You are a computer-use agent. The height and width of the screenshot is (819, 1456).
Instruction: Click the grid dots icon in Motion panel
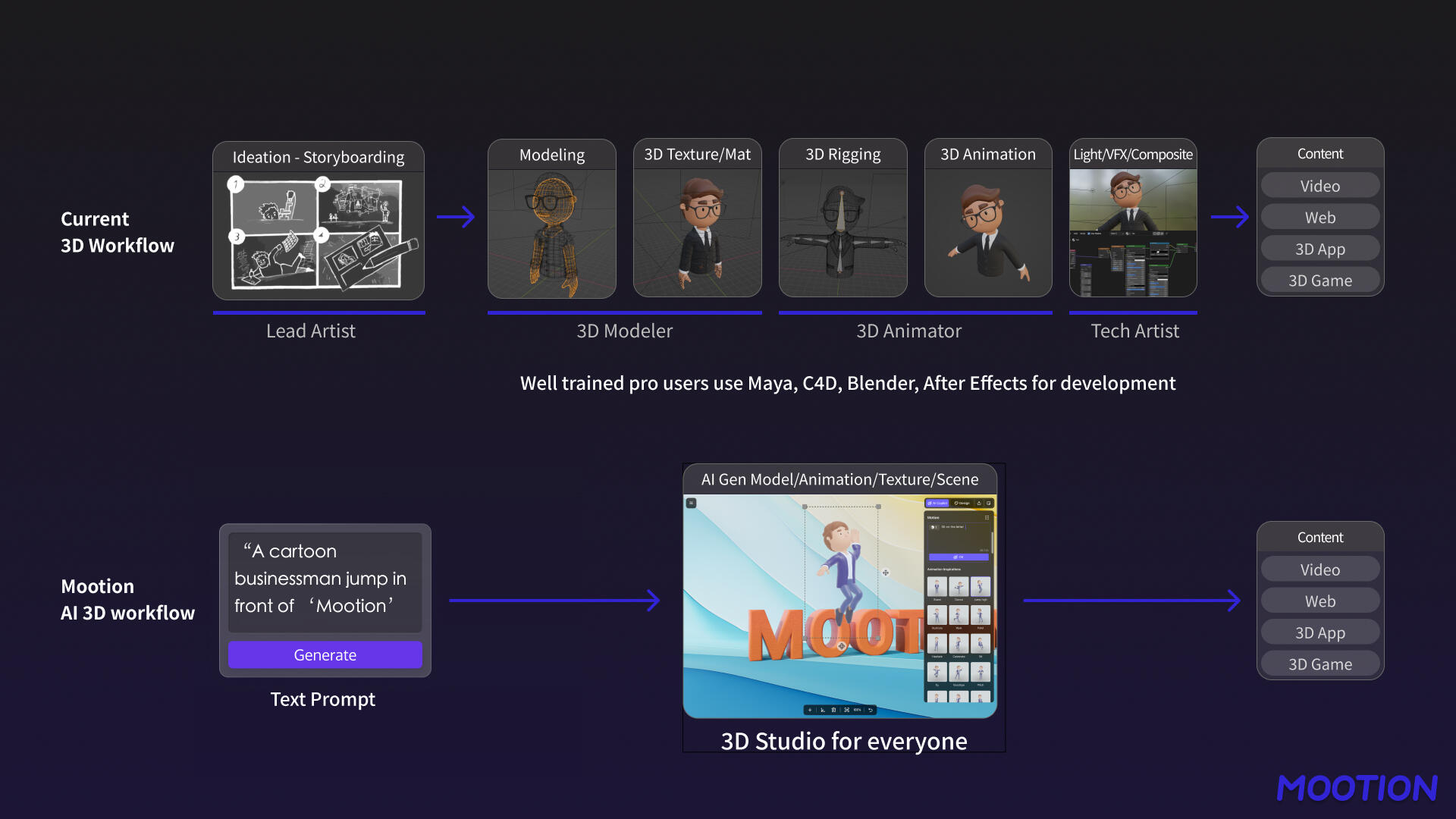click(x=987, y=517)
